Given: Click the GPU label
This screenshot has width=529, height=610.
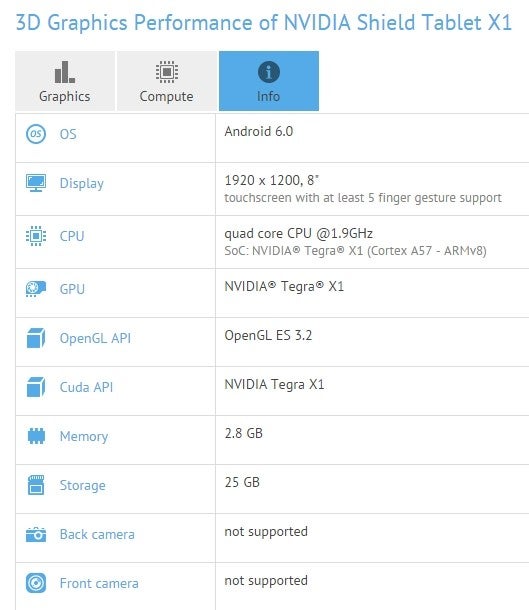Looking at the screenshot, I should coord(72,289).
